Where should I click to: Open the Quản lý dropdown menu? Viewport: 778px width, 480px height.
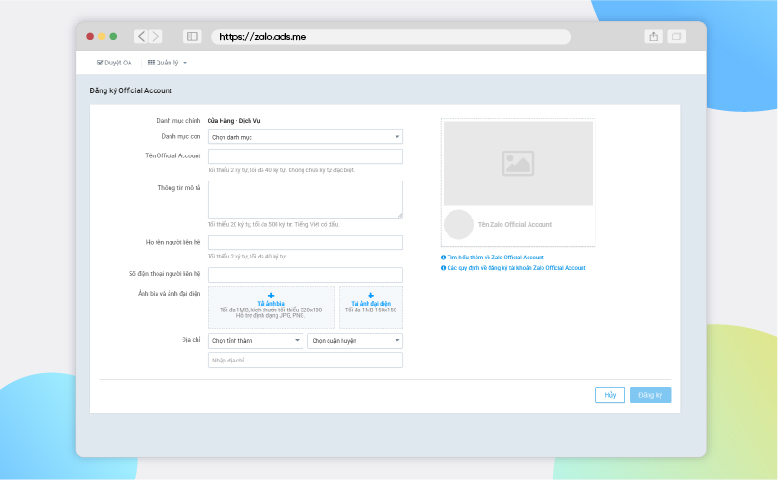click(167, 63)
